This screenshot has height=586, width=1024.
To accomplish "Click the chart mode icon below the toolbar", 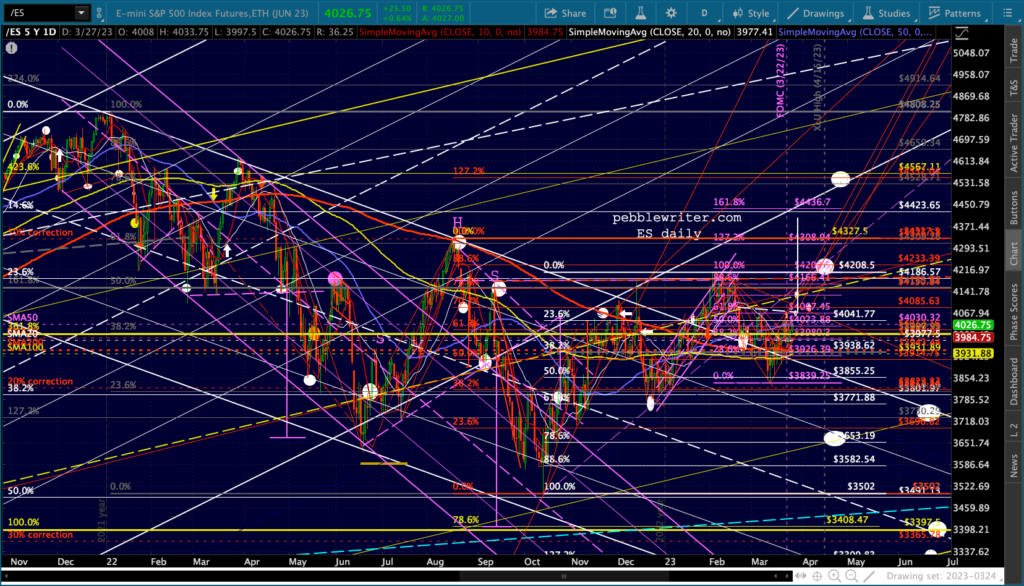I will click(961, 33).
